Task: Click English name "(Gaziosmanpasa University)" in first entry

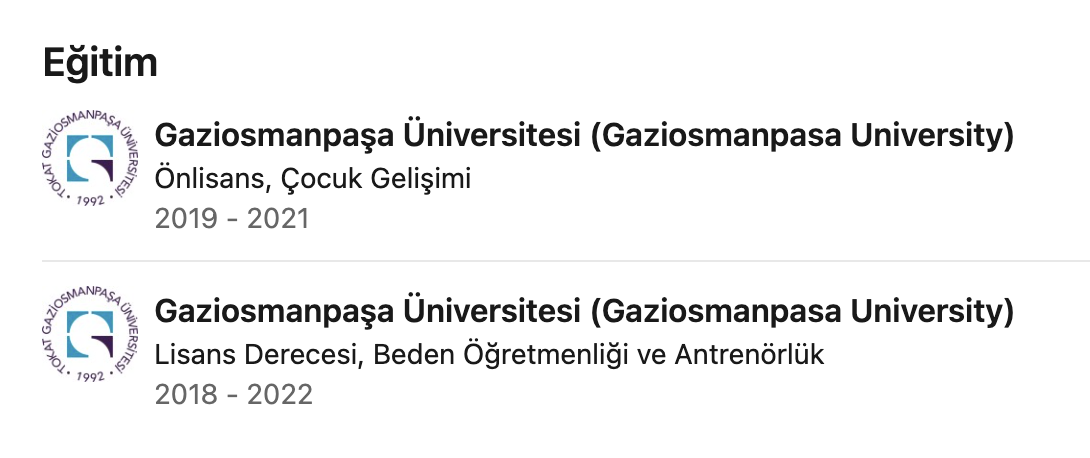Action: pos(802,137)
